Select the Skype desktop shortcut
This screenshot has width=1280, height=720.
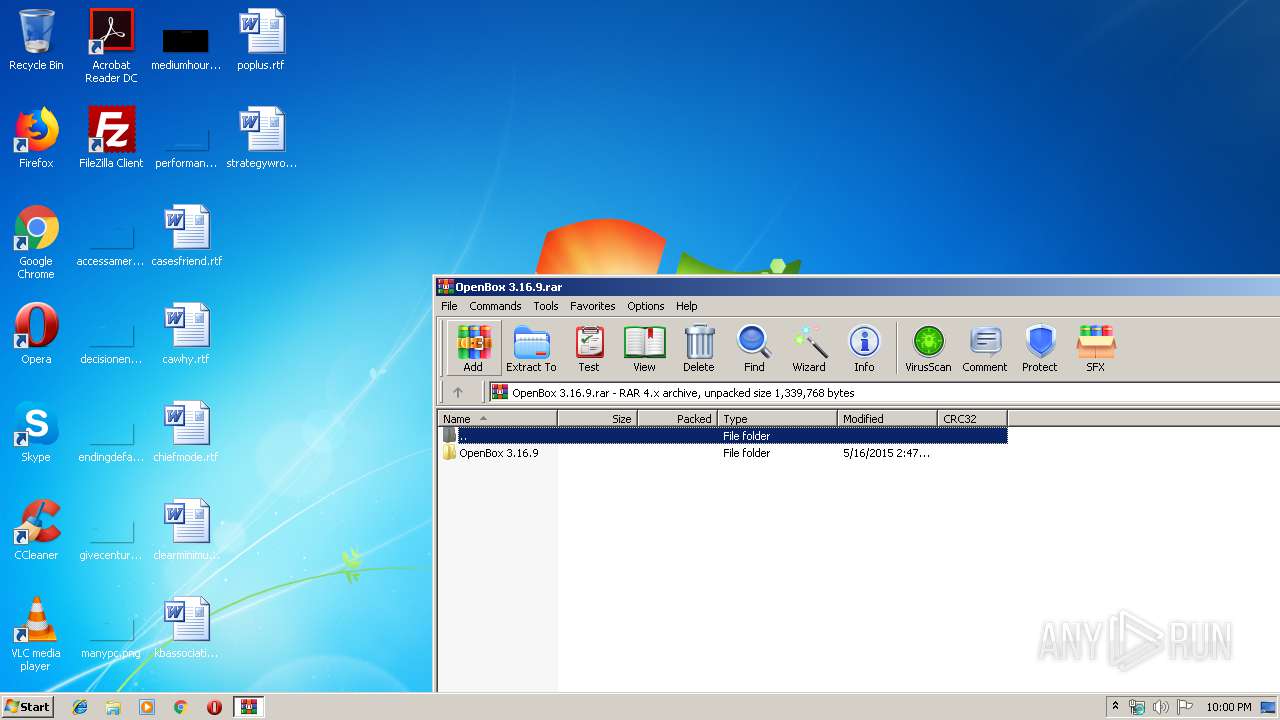tap(36, 432)
